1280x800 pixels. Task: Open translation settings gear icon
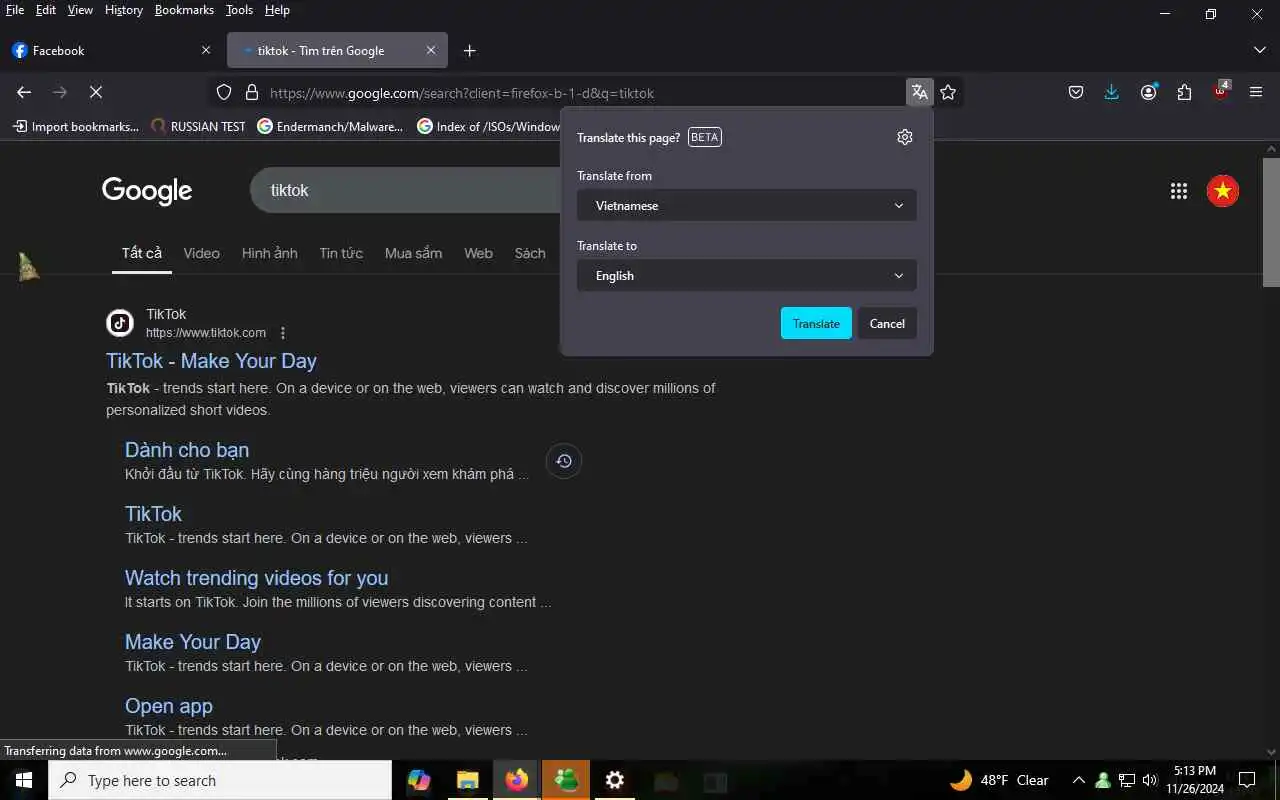click(x=905, y=137)
